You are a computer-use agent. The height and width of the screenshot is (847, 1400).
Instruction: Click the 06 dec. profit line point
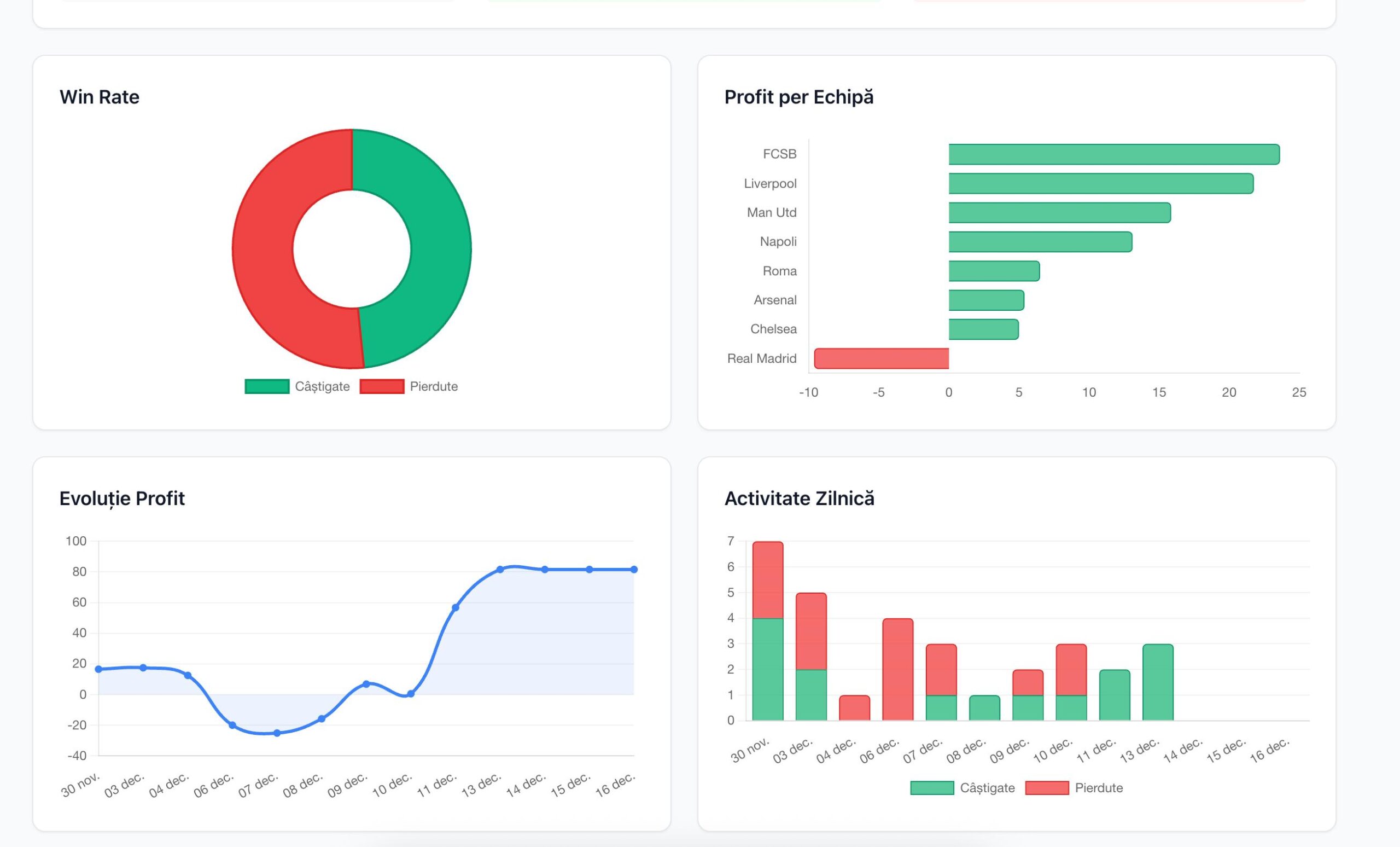point(232,726)
